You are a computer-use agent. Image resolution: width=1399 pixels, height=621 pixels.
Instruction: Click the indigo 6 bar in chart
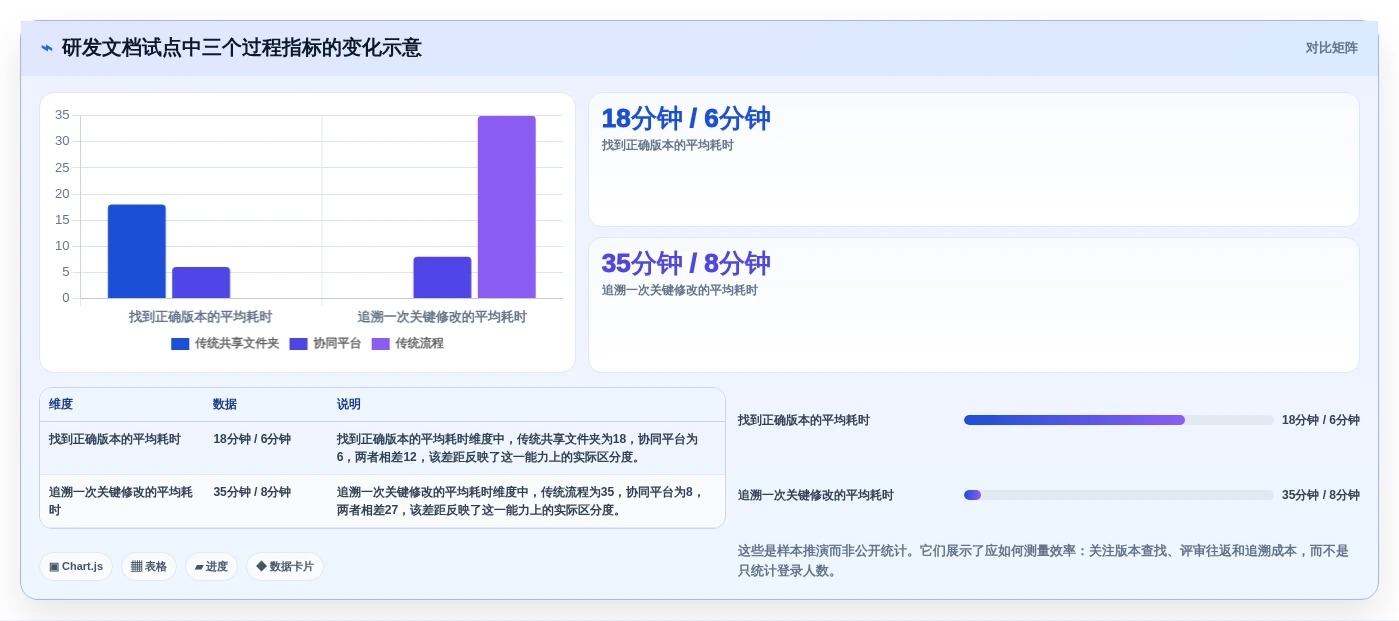pyautogui.click(x=201, y=282)
